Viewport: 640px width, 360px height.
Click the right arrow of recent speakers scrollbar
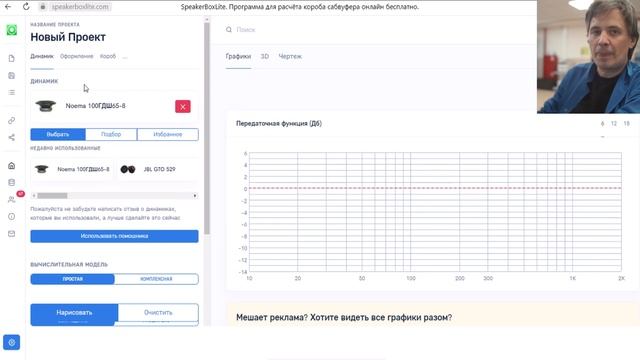195,196
